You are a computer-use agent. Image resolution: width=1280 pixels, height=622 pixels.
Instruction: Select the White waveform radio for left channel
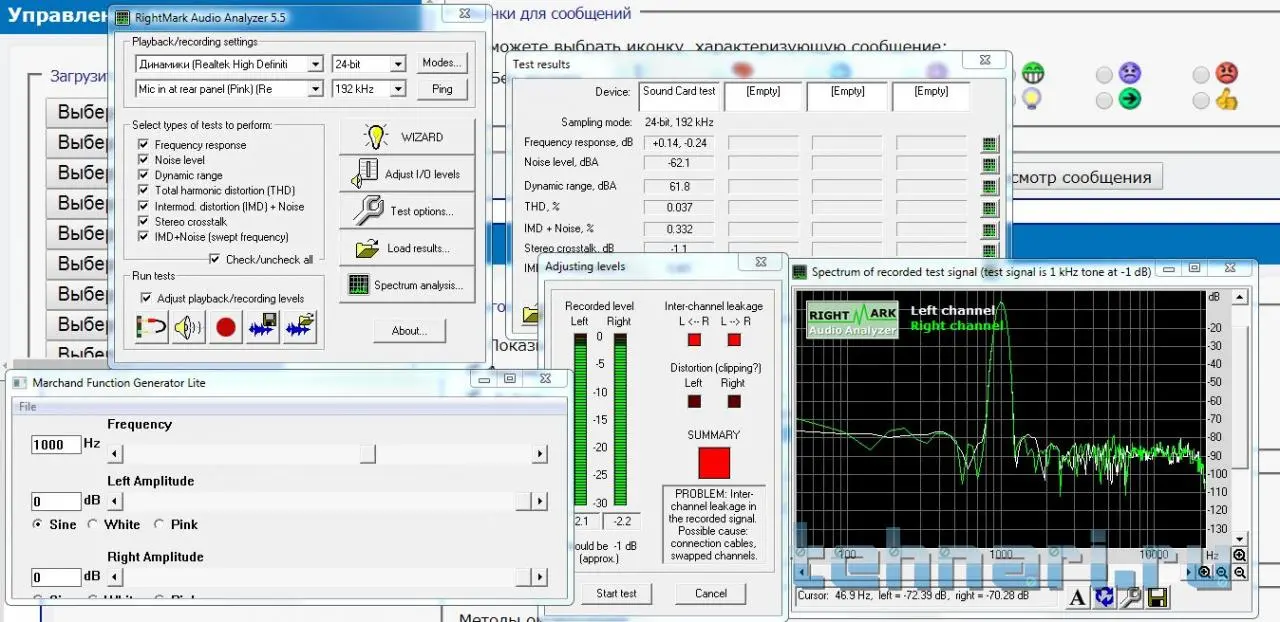pos(92,524)
